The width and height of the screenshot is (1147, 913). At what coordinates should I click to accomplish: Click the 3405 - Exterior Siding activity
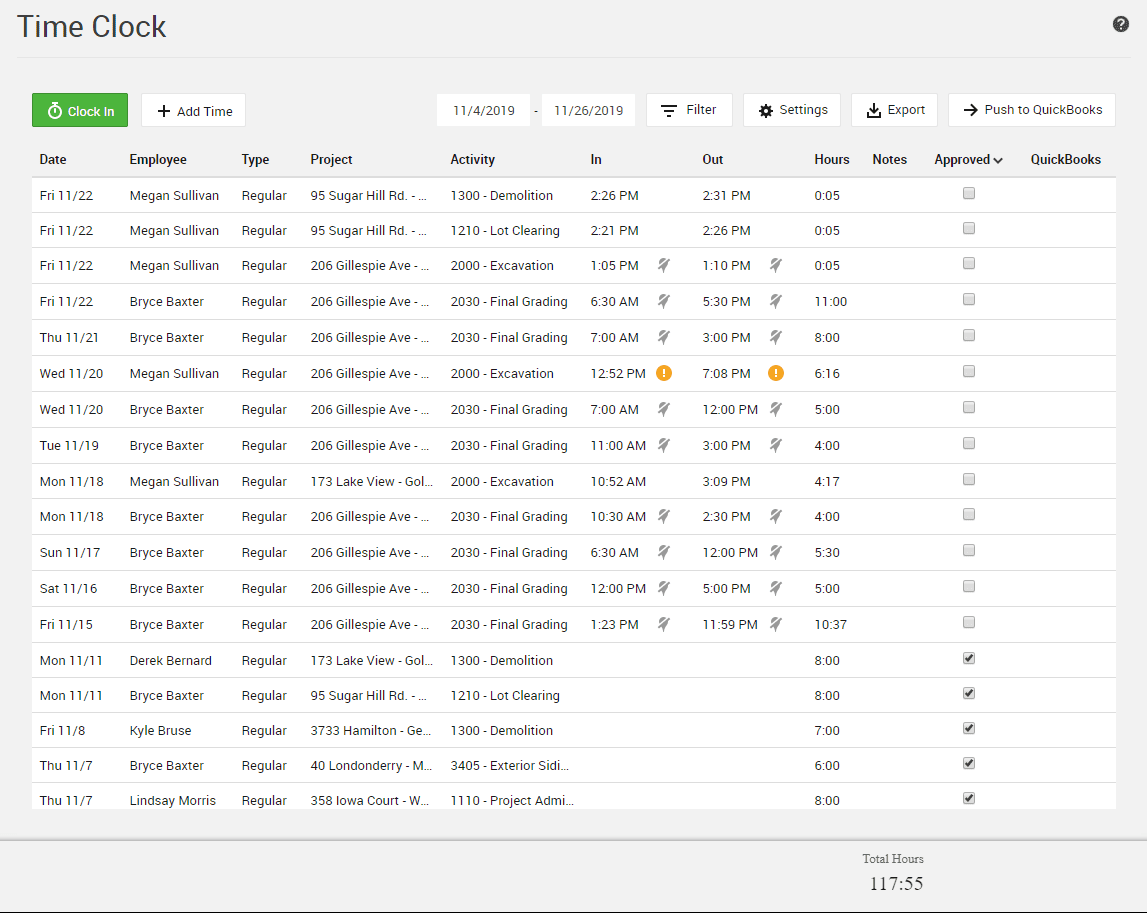510,765
